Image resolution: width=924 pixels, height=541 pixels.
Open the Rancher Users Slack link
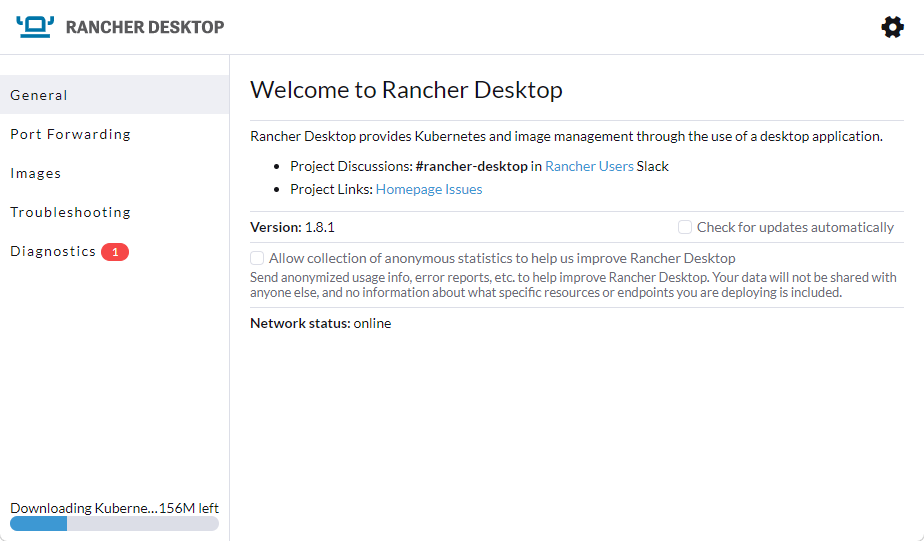click(589, 166)
